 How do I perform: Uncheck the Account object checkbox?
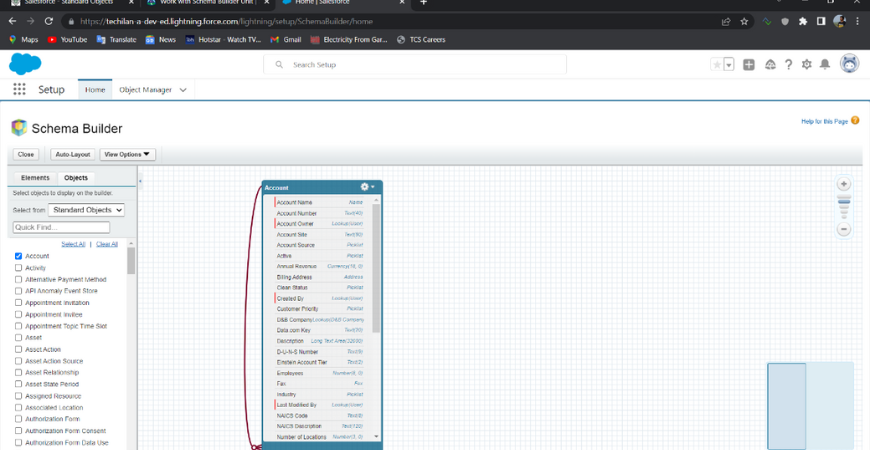19,256
